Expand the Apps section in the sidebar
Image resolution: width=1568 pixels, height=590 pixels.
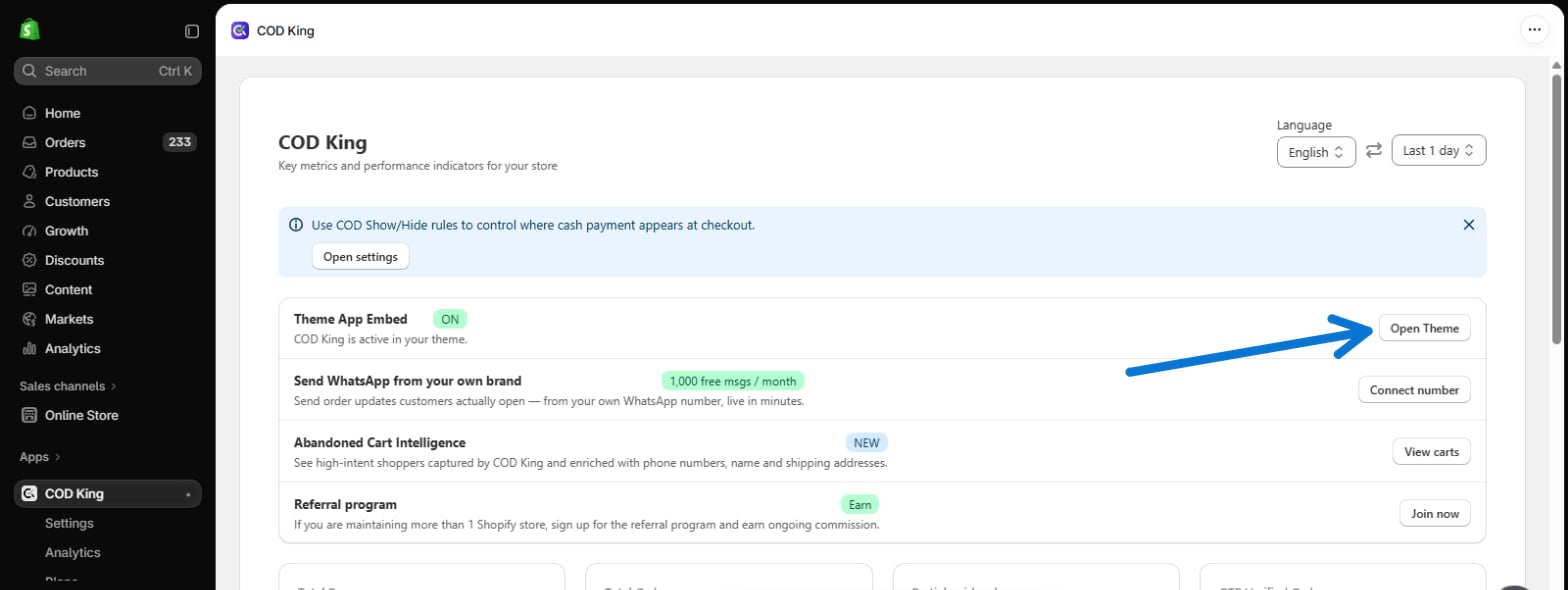coord(40,457)
